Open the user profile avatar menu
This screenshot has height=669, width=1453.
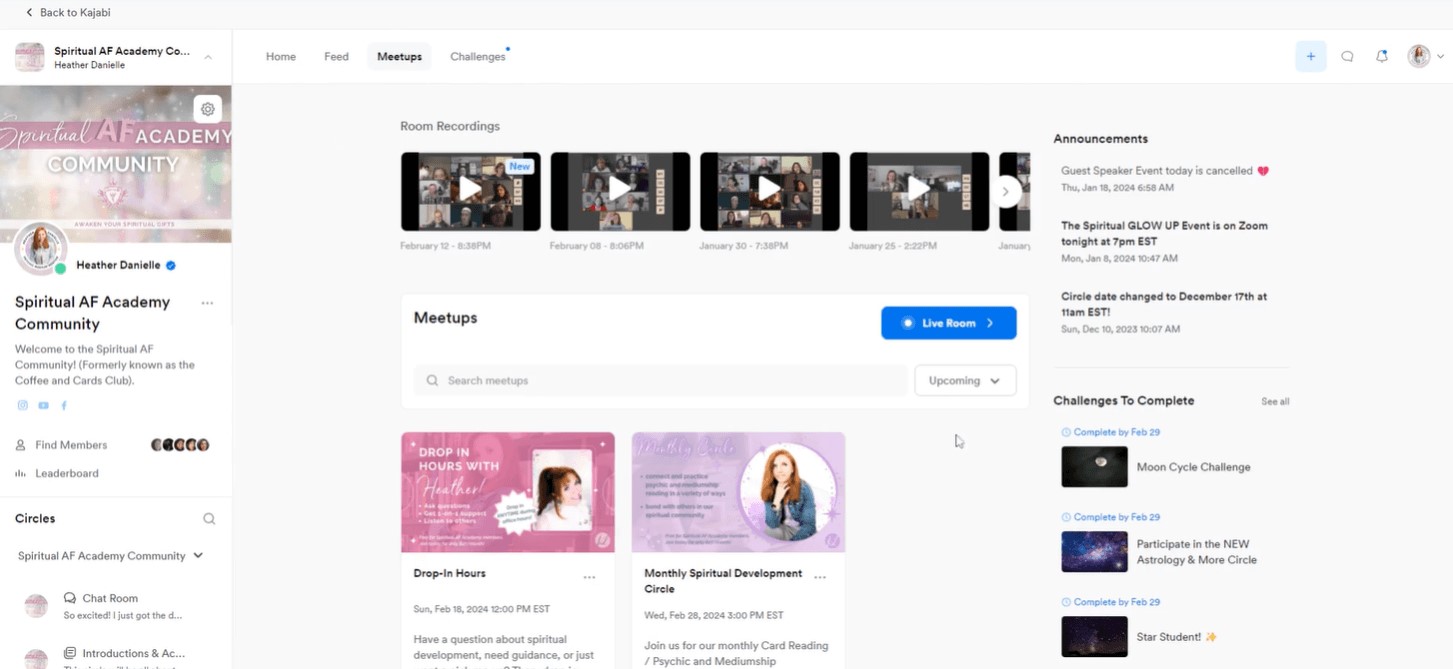point(1425,57)
